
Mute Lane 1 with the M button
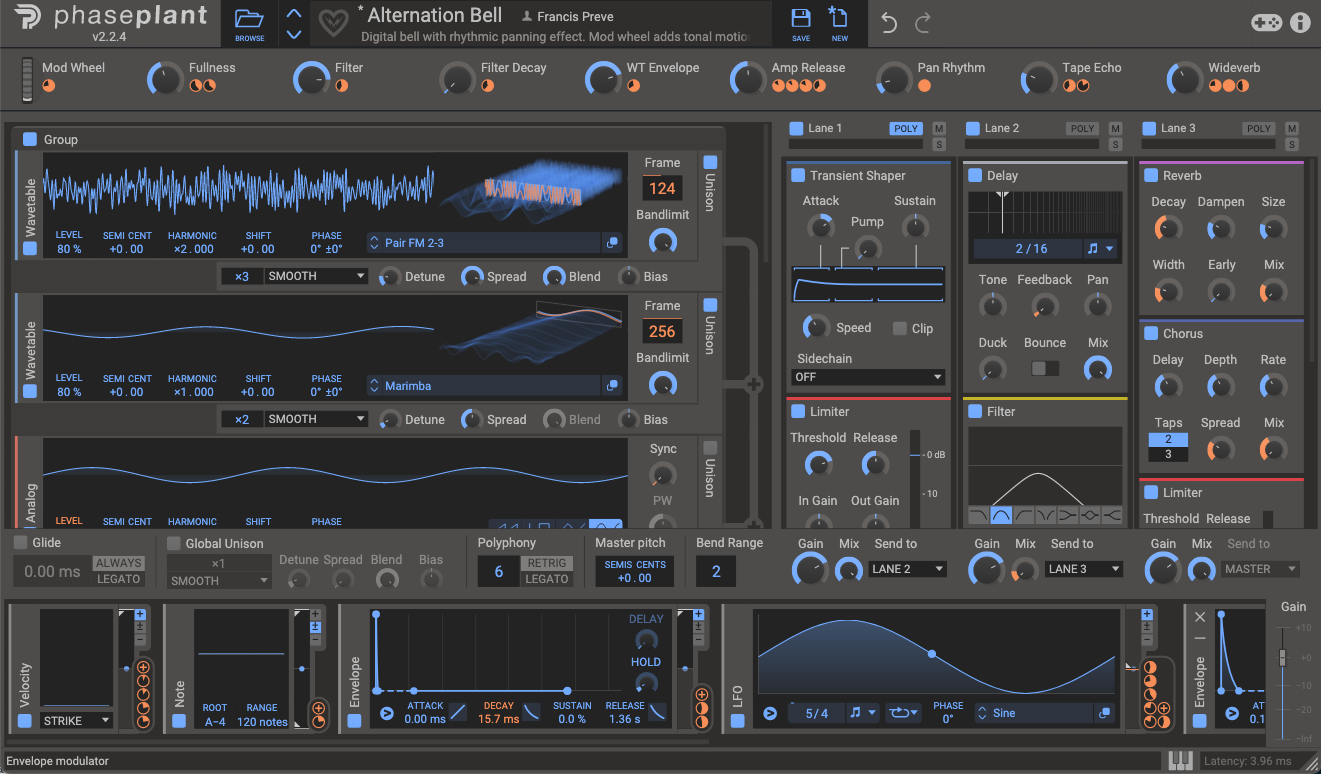point(939,128)
